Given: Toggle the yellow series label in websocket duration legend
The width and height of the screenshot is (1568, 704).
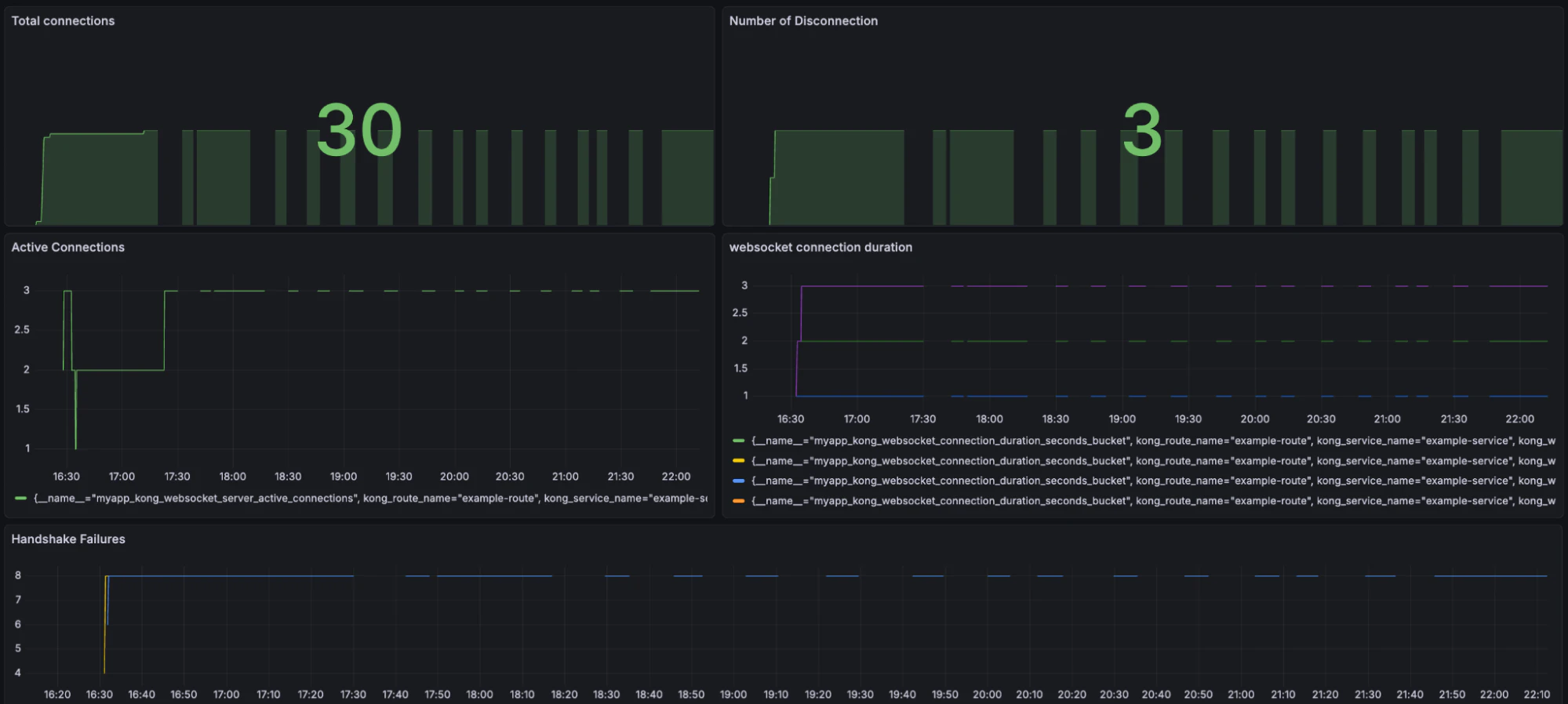Looking at the screenshot, I should point(1151,461).
